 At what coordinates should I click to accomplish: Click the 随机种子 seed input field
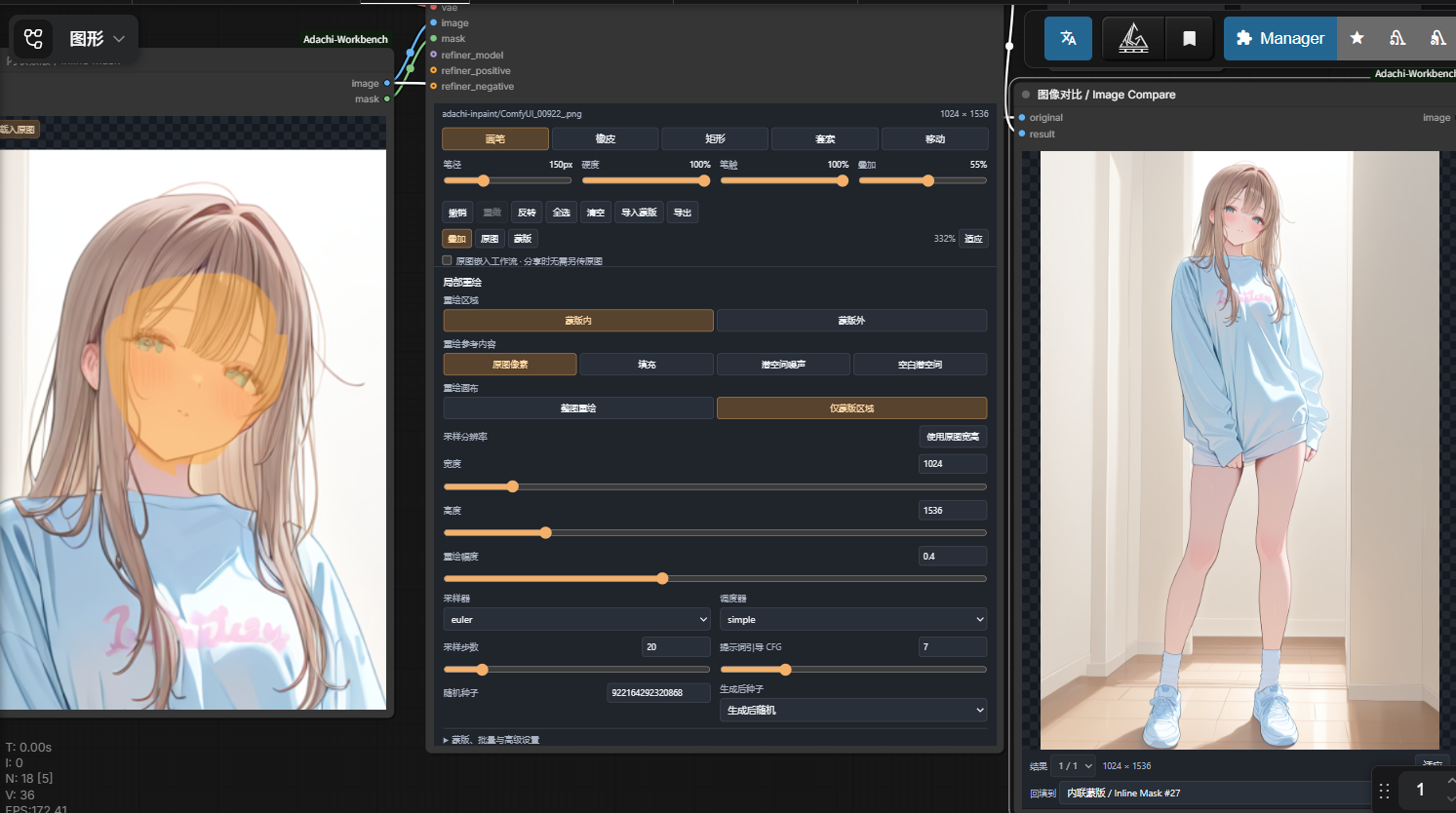click(x=658, y=693)
